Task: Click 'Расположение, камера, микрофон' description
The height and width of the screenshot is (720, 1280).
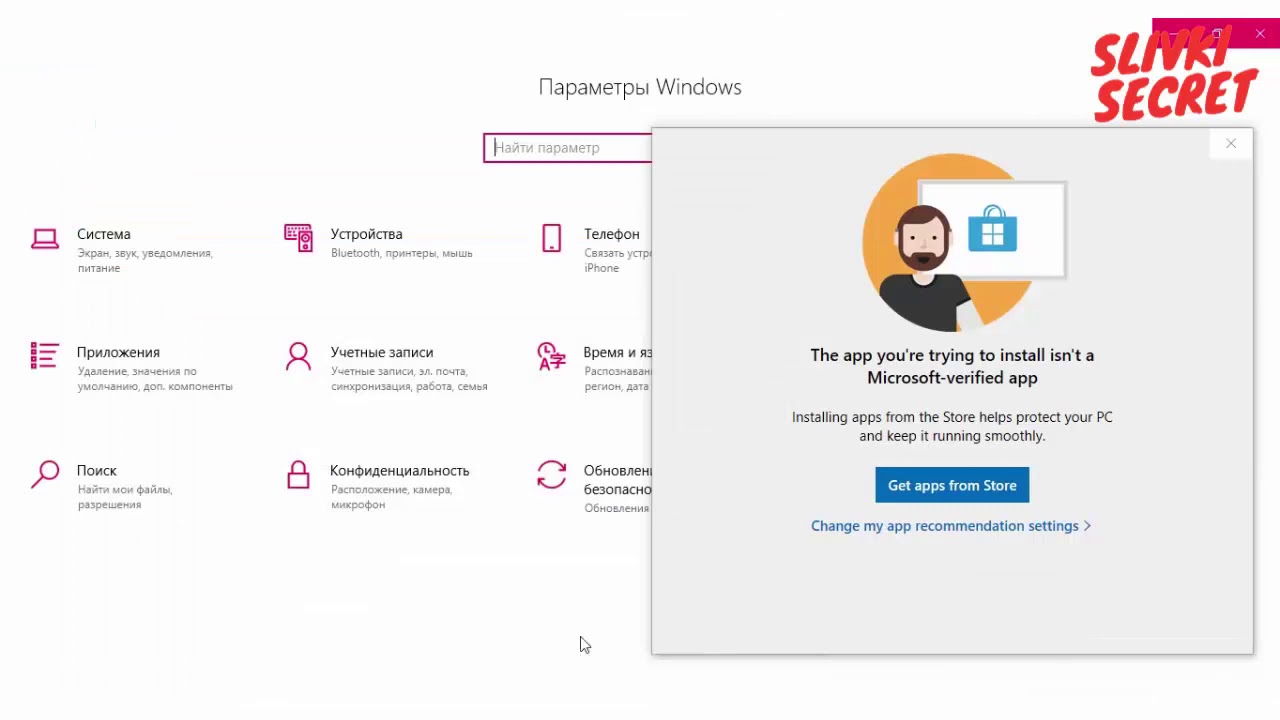Action: (392, 497)
